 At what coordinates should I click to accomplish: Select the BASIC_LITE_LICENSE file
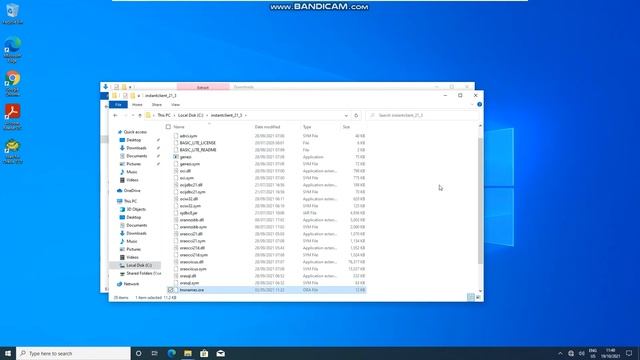(x=198, y=143)
